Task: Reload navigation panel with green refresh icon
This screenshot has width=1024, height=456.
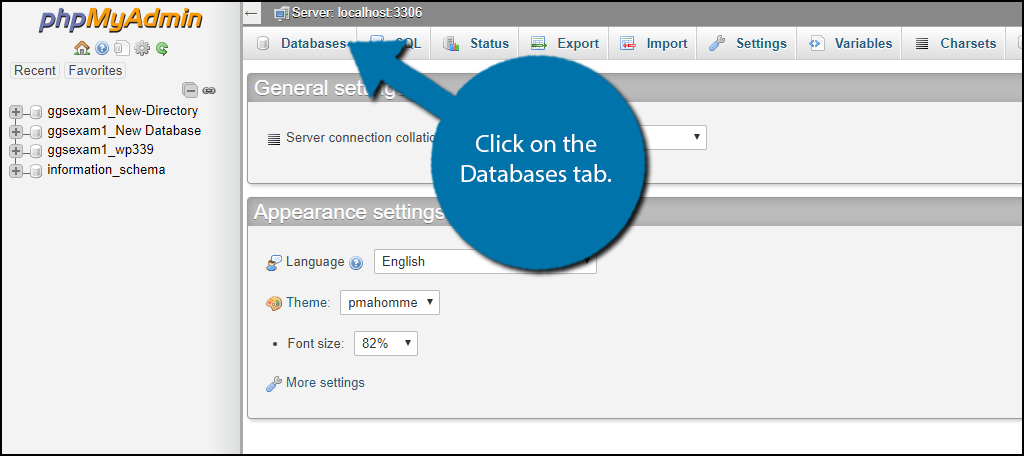Action: [161, 48]
